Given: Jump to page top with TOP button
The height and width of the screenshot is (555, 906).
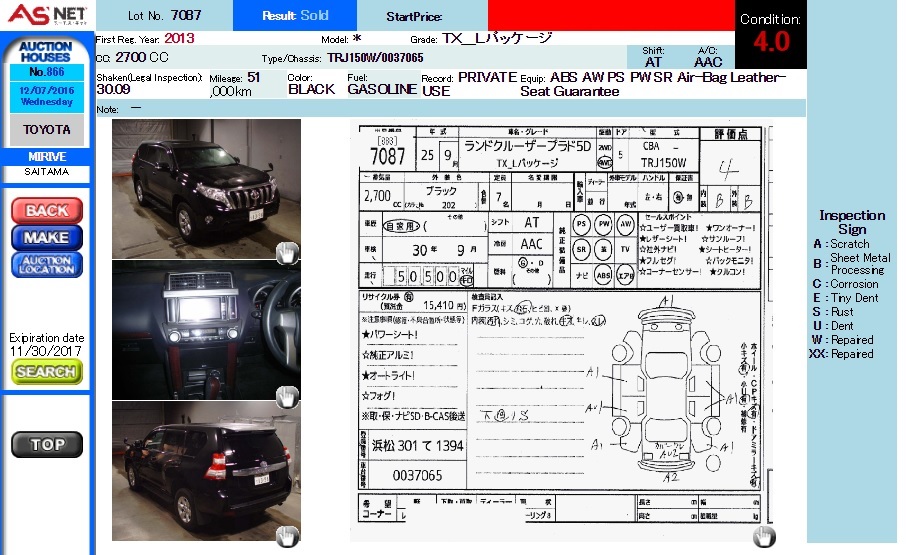Looking at the screenshot, I should (x=46, y=445).
